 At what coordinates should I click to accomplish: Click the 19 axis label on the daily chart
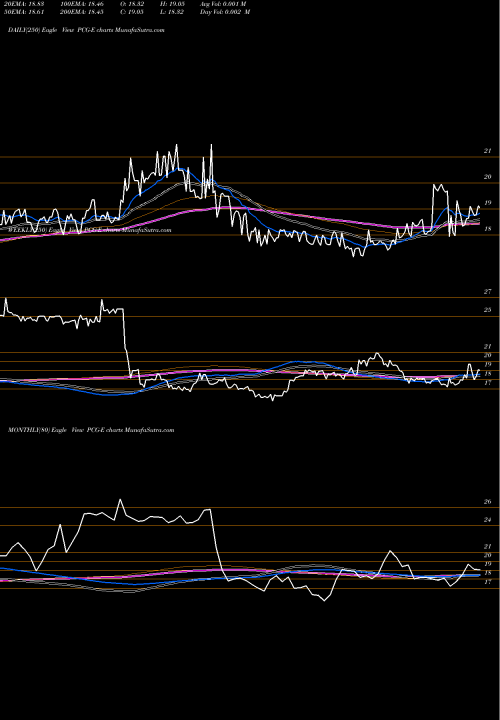tap(488, 202)
